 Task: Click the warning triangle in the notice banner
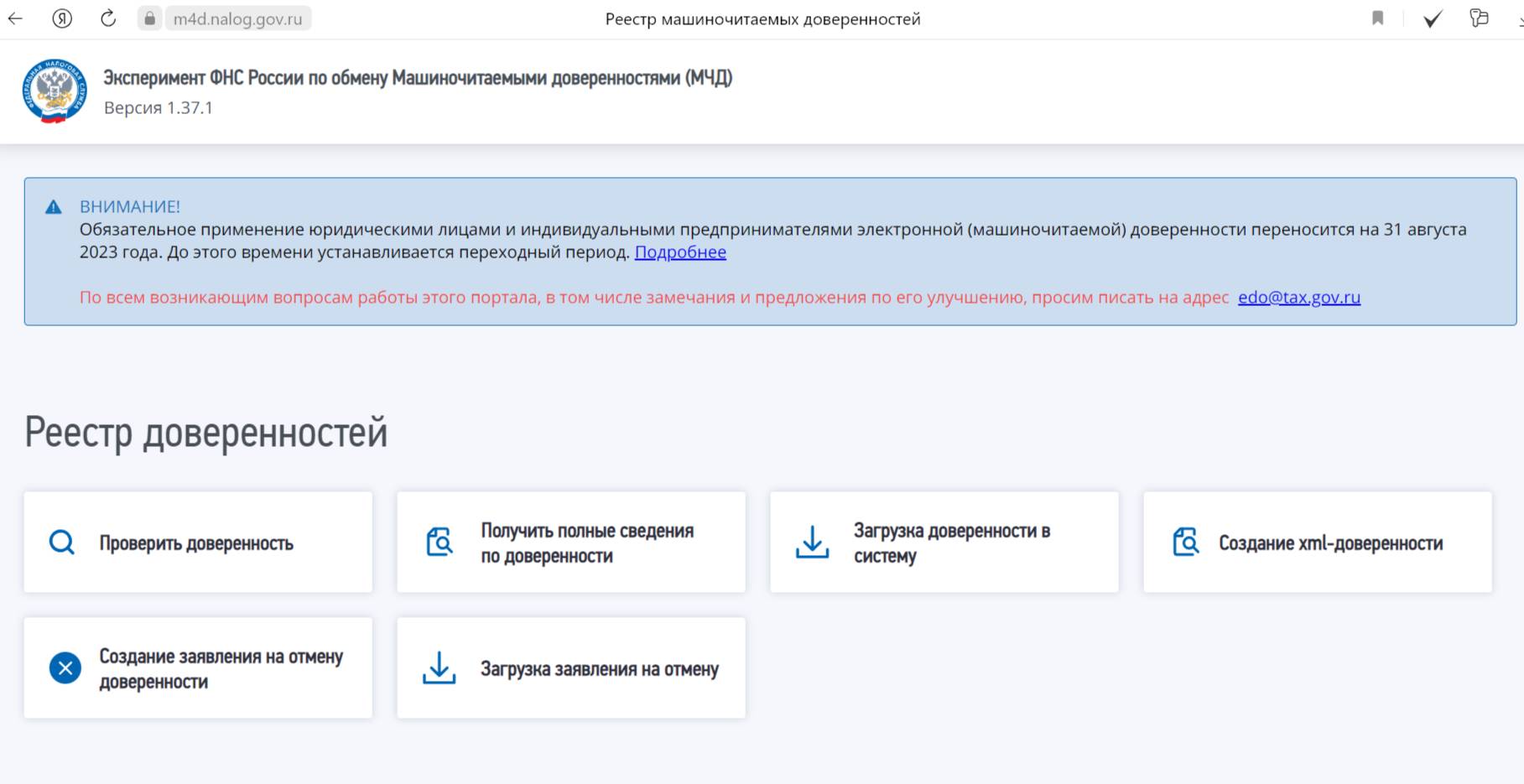(x=55, y=205)
